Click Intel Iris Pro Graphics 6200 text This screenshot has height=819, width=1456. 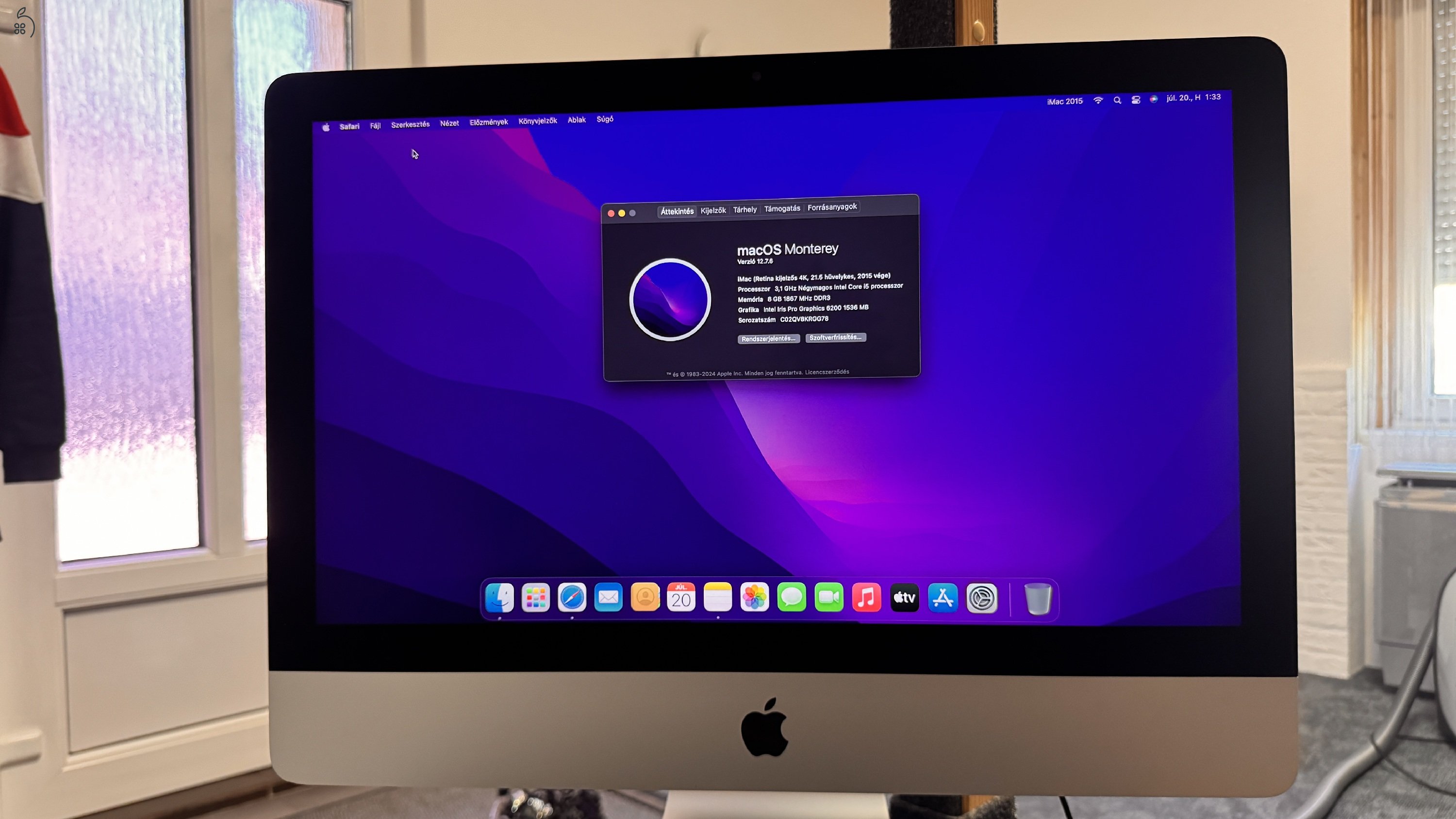click(816, 309)
